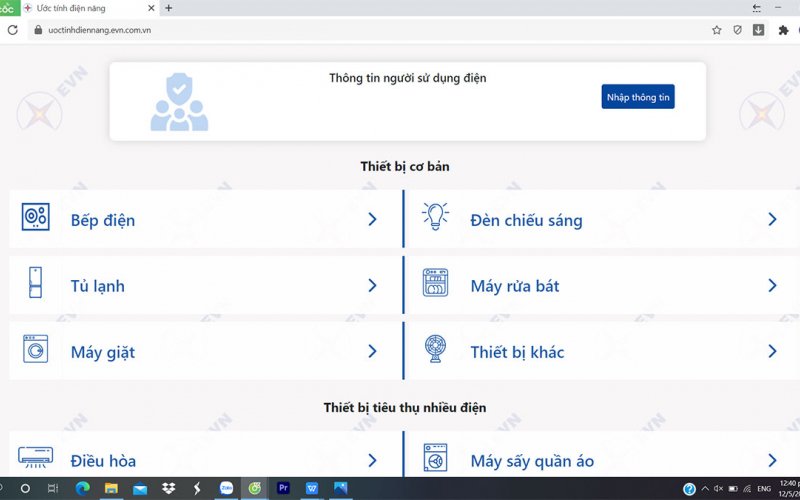This screenshot has width=800, height=500.
Task: Click the Thiết bị tiêu thụ nhiều điện heading
Action: point(405,408)
